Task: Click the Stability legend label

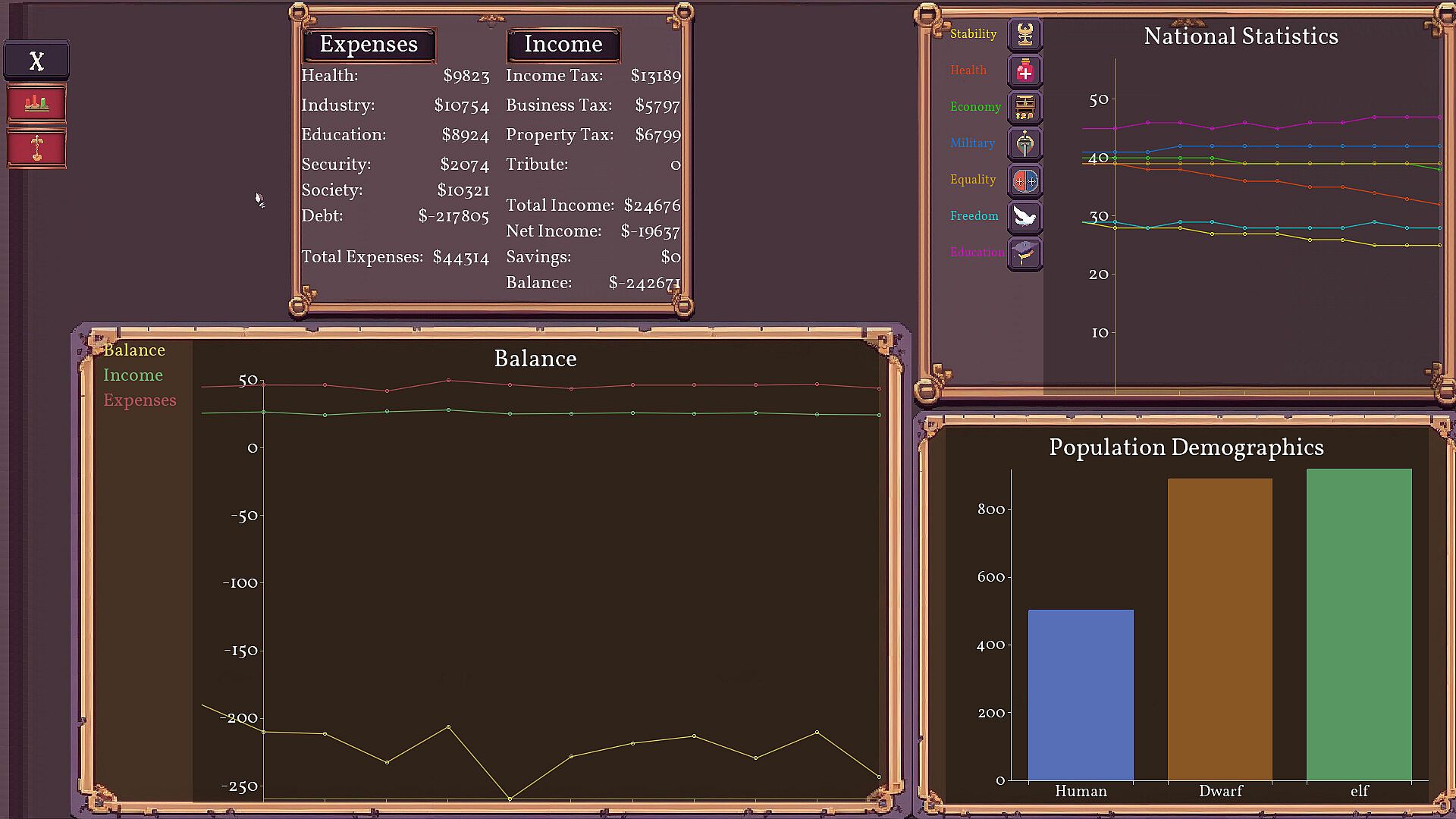Action: [x=973, y=34]
